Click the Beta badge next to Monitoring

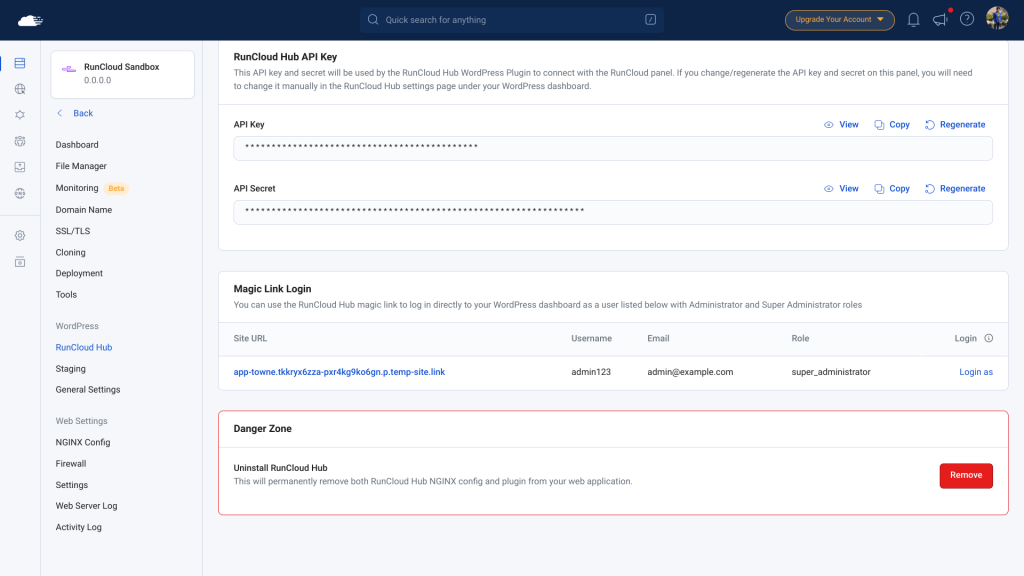(x=116, y=189)
